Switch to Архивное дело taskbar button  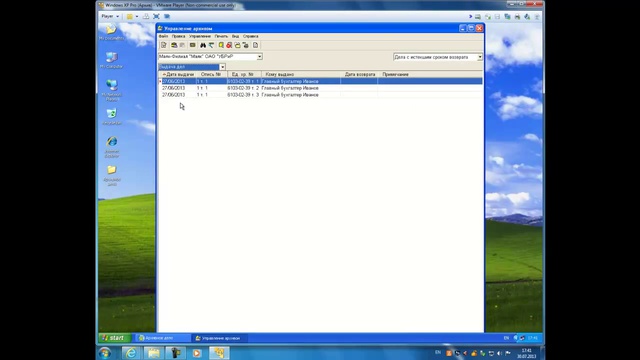[163, 338]
